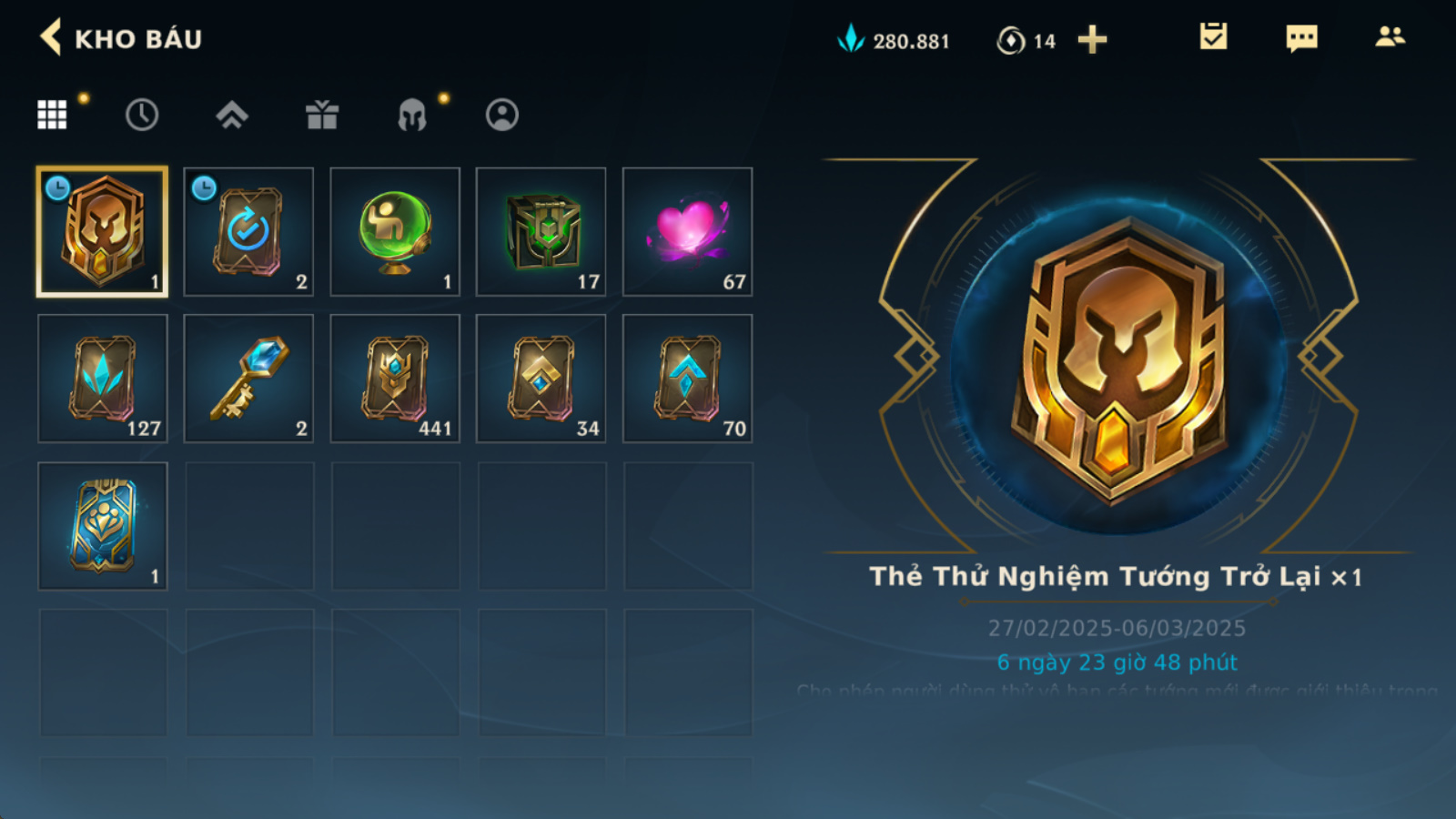Open the missions checklist icon
The image size is (1456, 819).
(x=1213, y=37)
